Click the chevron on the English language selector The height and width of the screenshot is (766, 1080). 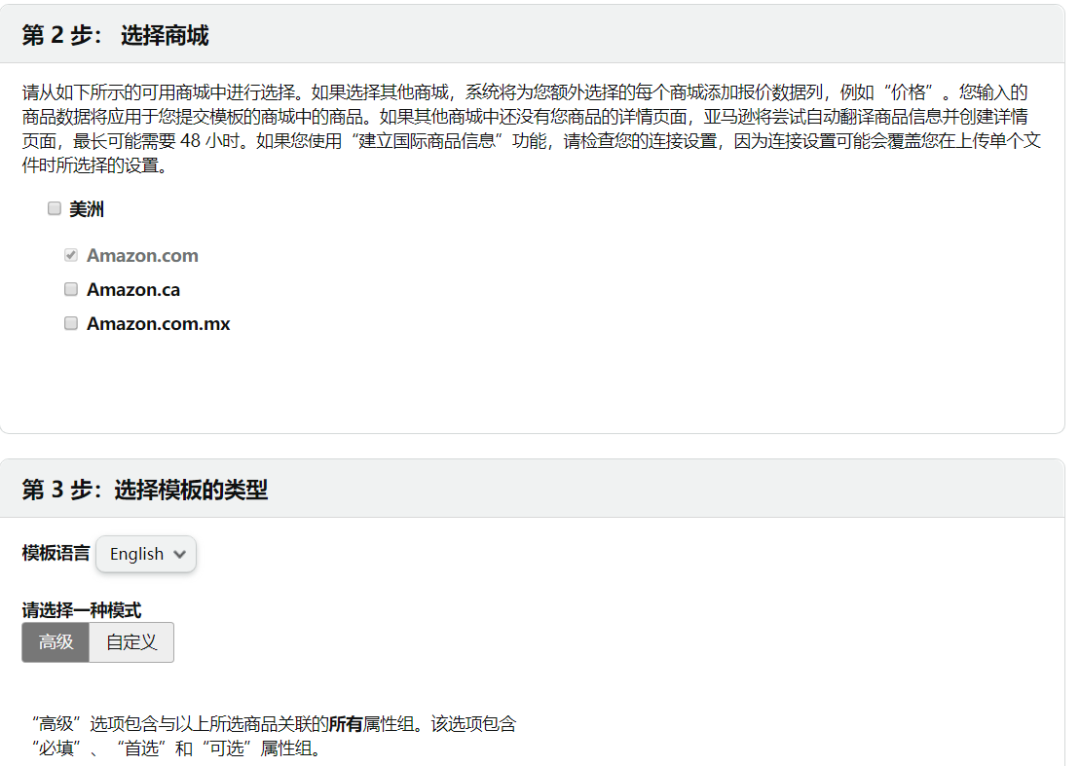tap(178, 553)
